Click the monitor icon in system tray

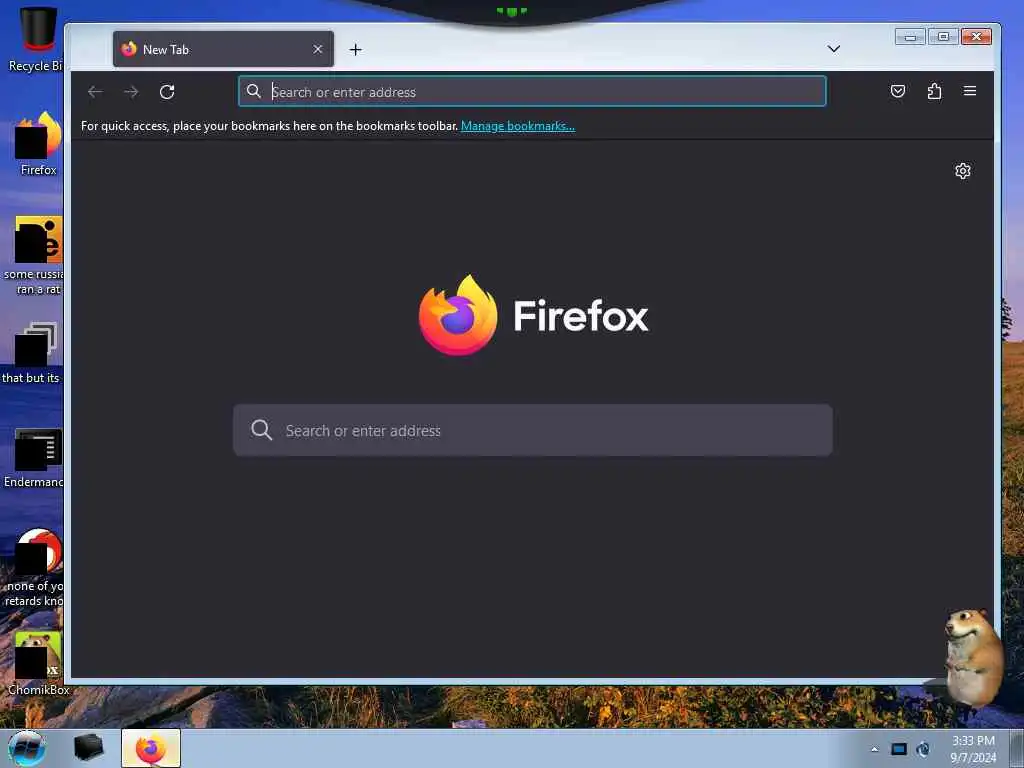(899, 749)
